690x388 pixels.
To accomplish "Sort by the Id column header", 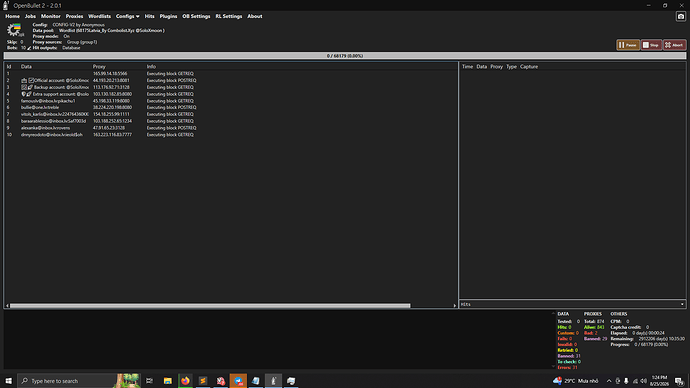I will [x=9, y=67].
